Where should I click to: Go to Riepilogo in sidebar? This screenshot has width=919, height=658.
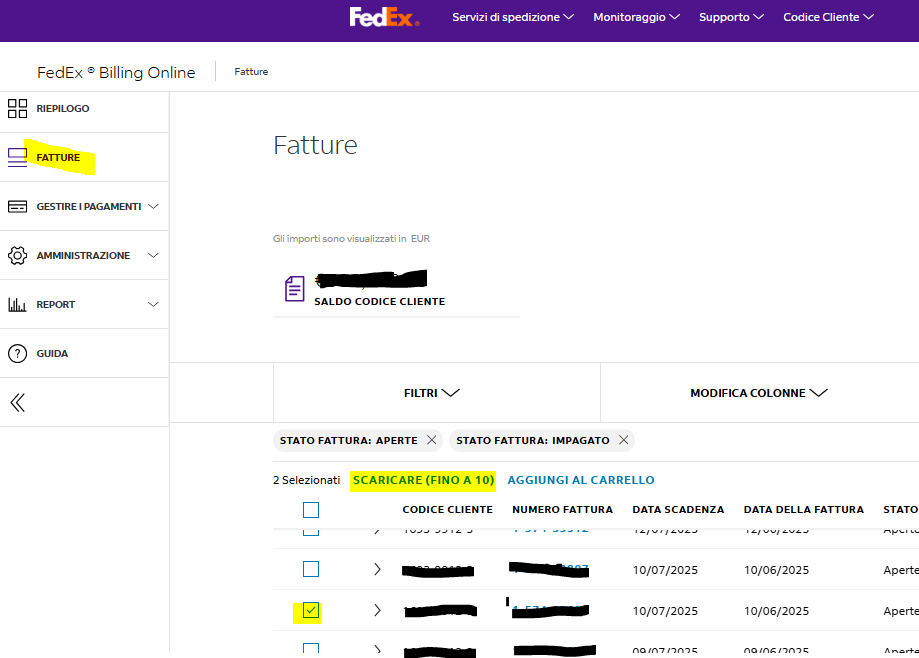click(63, 108)
